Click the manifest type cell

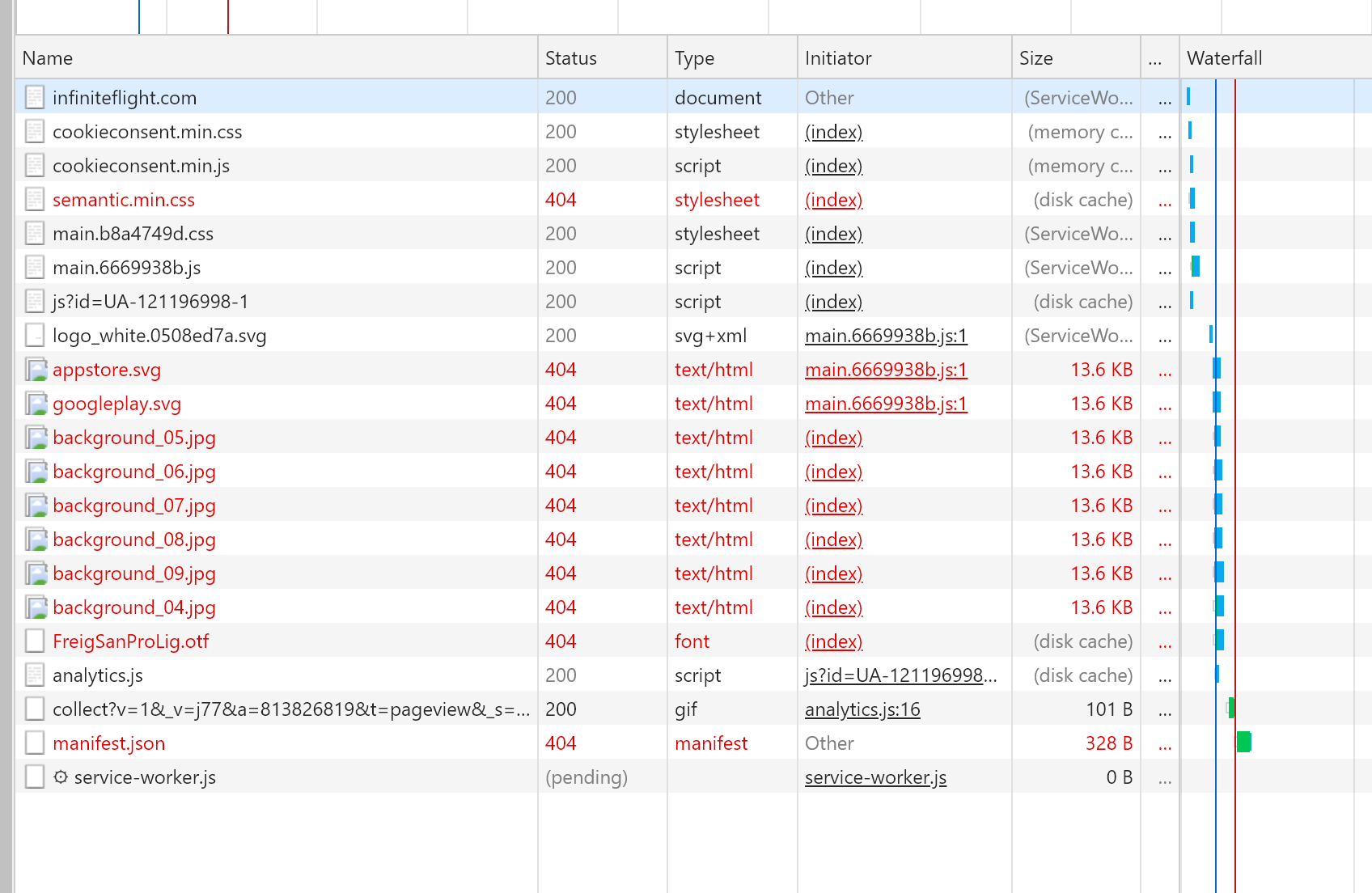coord(711,743)
